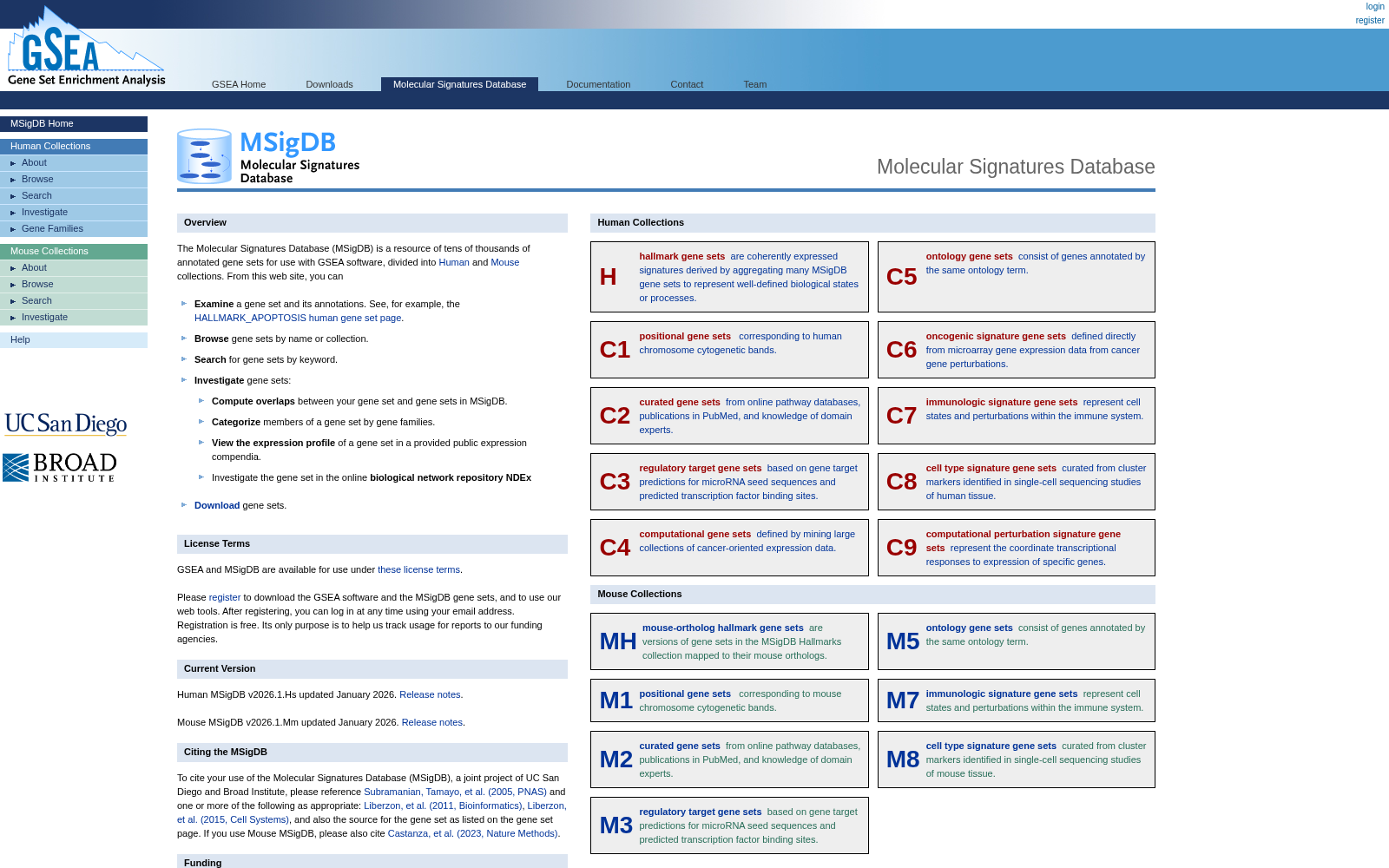1389x868 pixels.
Task: Open the Broad Institute logo link
Action: [x=59, y=468]
